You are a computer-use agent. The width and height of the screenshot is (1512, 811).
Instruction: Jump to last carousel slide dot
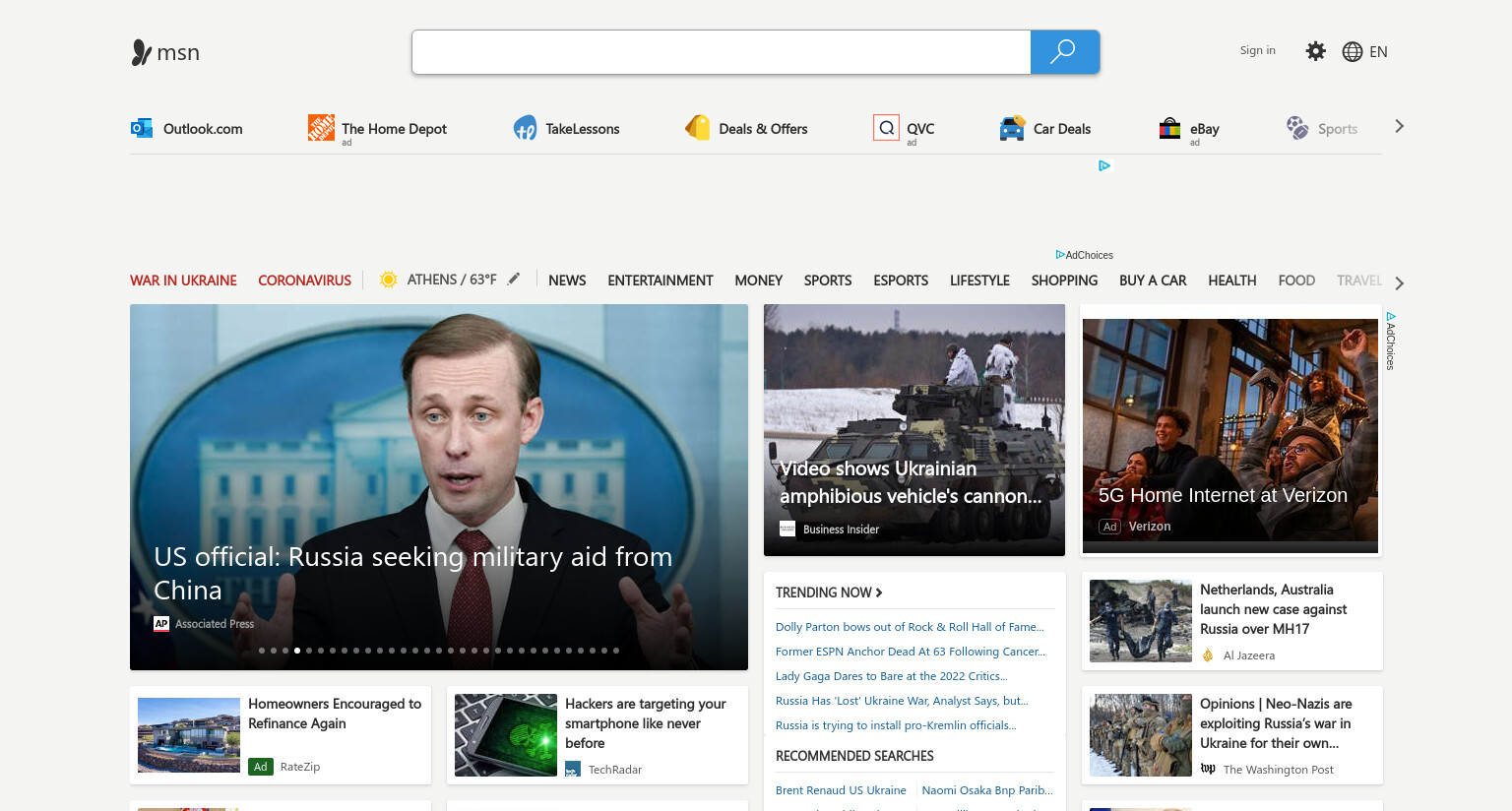[x=616, y=651]
